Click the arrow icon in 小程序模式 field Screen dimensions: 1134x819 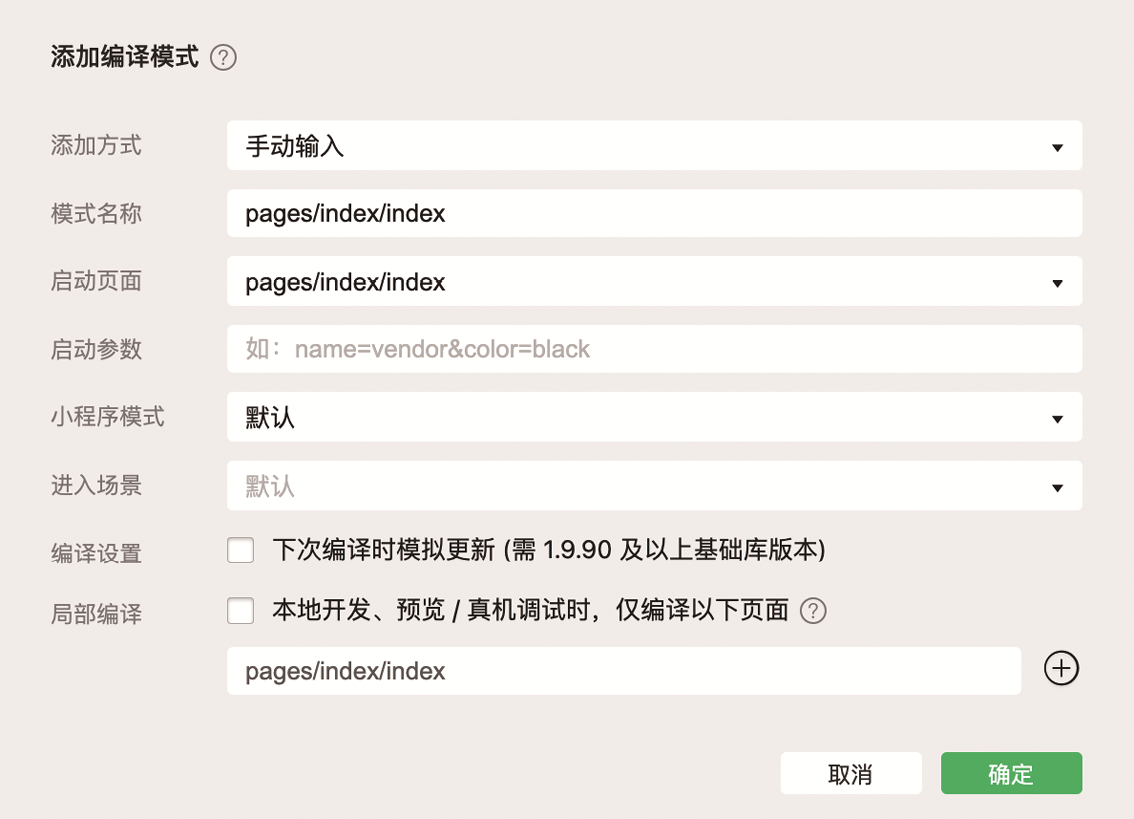pos(1057,419)
